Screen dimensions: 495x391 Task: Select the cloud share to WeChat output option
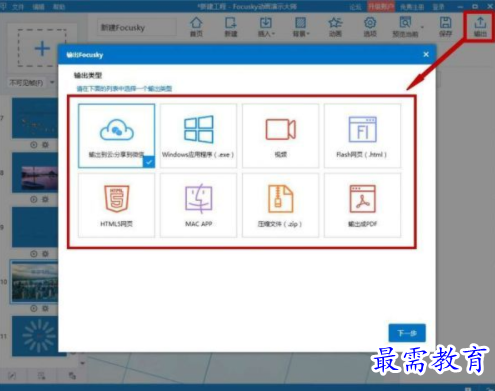click(x=116, y=136)
